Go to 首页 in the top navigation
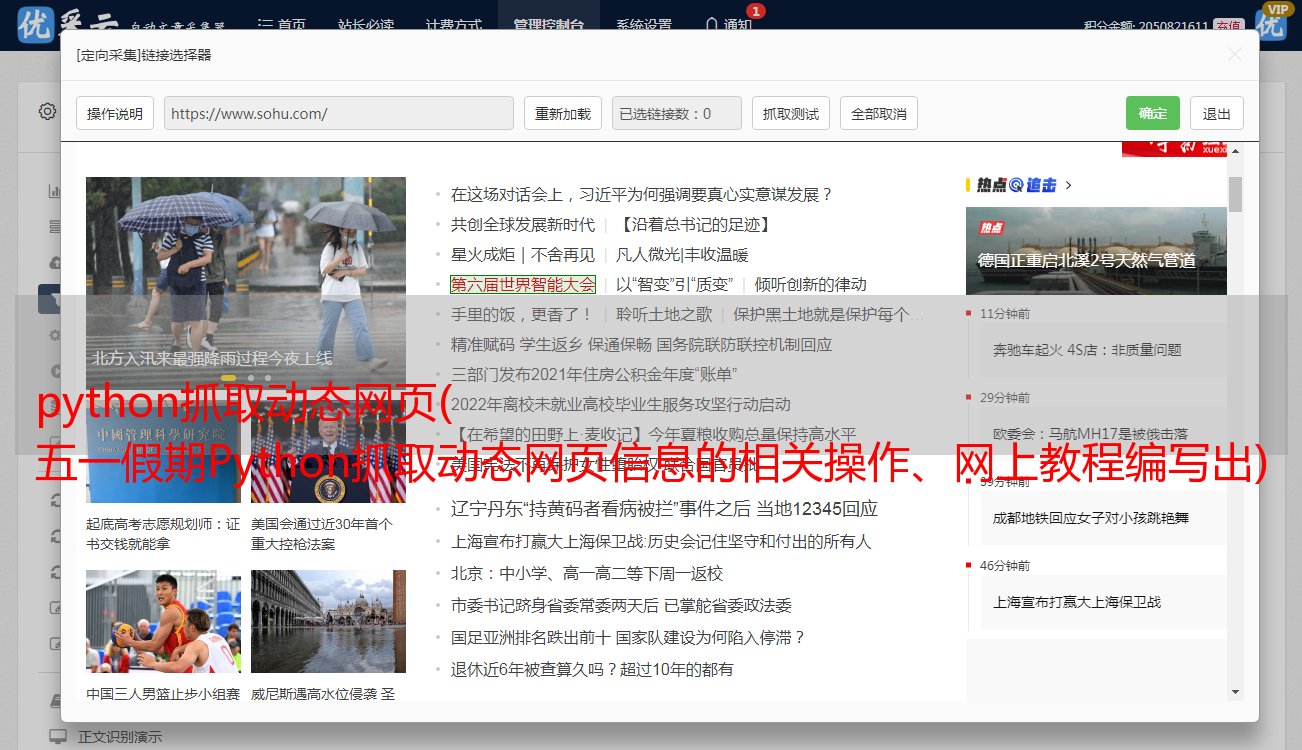Screen dimensions: 1302x750 282,25
